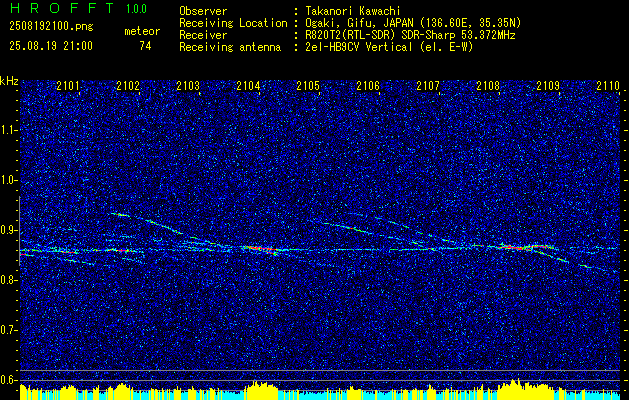Image resolution: width=629 pixels, height=400 pixels.
Task: Click the 2106 time marker
Action: [x=368, y=86]
